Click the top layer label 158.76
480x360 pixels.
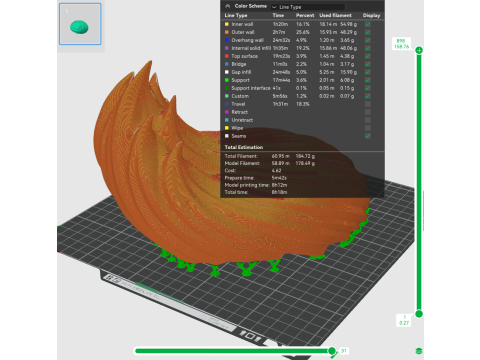coord(401,47)
